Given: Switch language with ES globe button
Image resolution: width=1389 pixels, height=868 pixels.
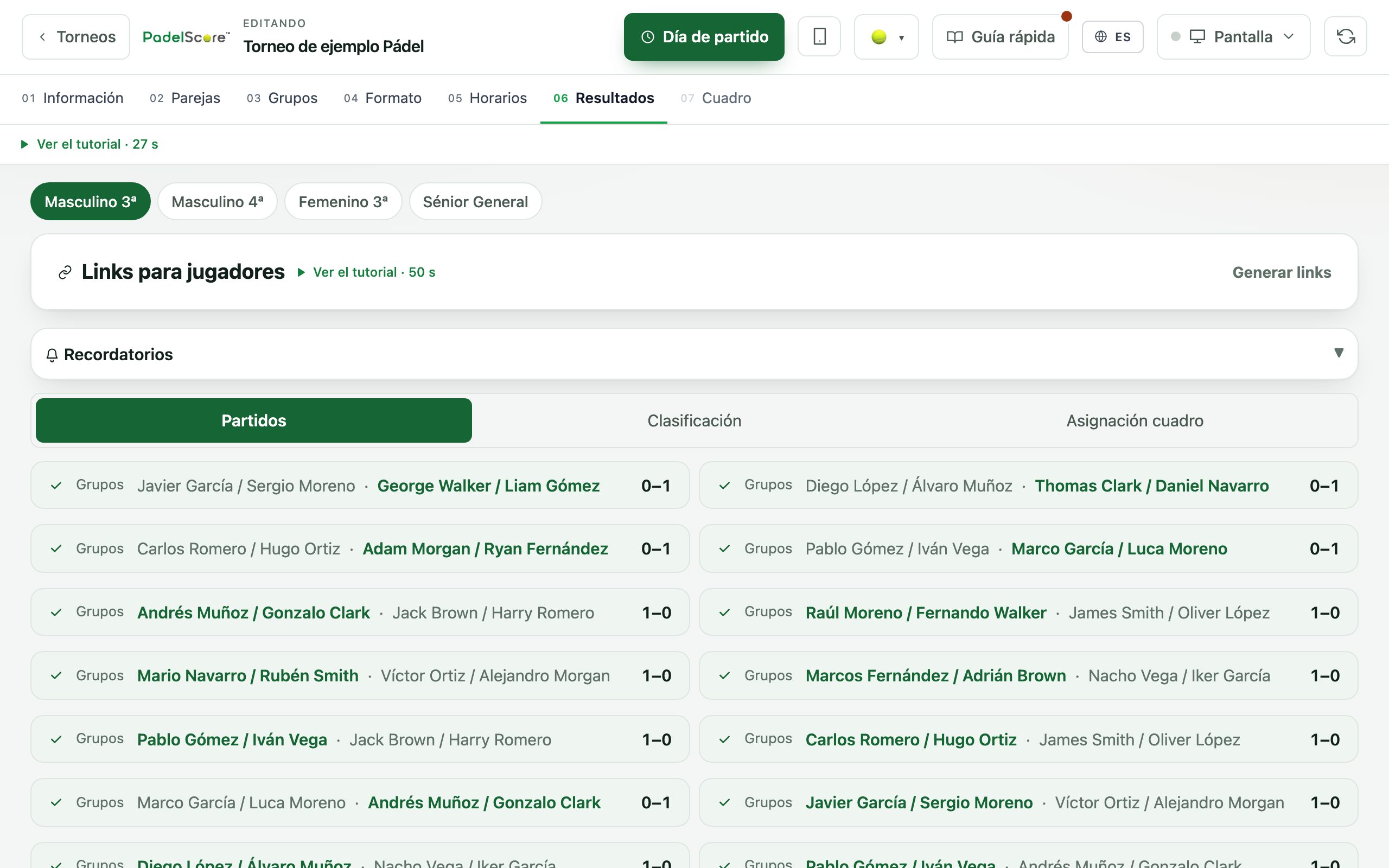Looking at the screenshot, I should pyautogui.click(x=1112, y=37).
